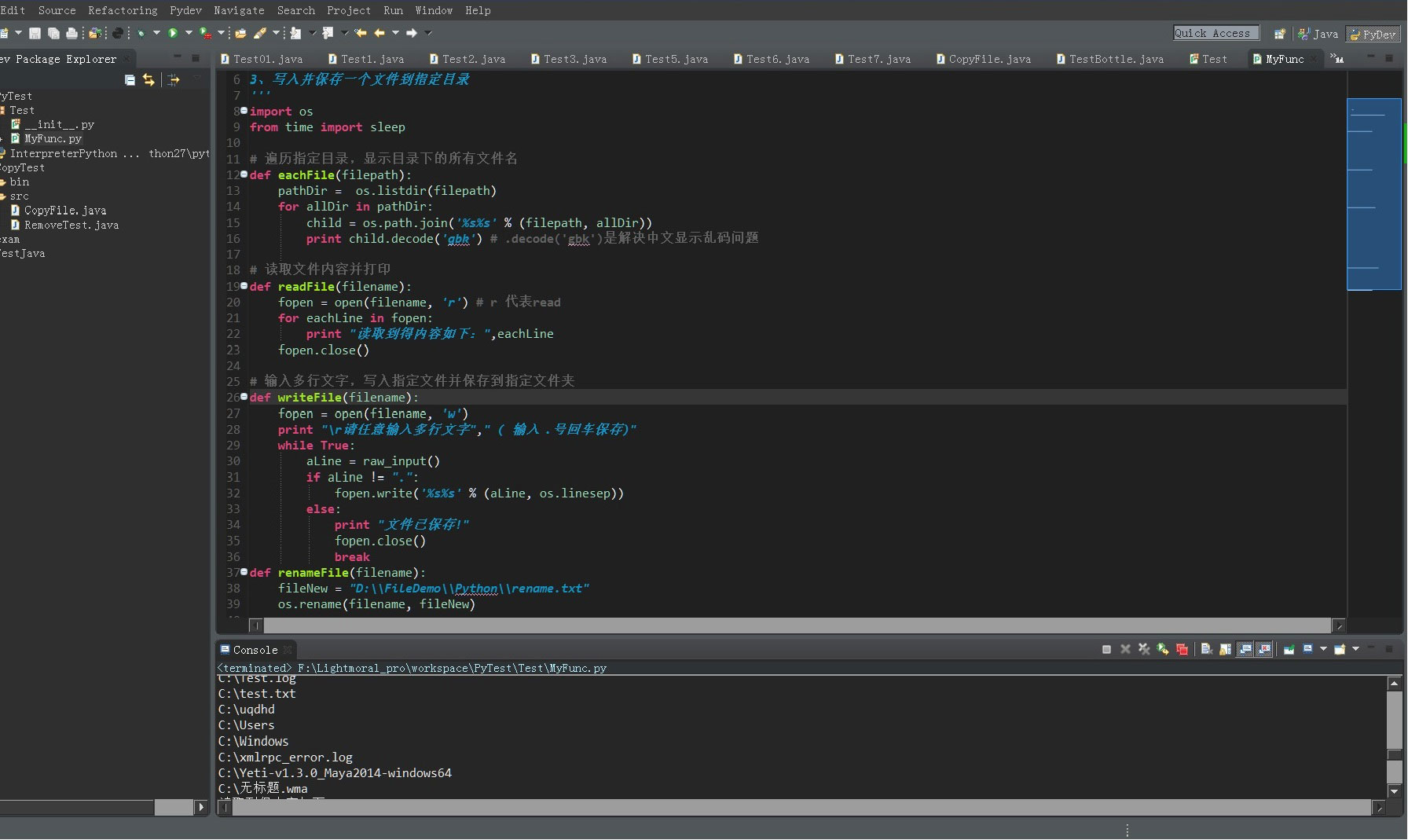Click the Back navigation yellow arrow
Image resolution: width=1408 pixels, height=840 pixels.
379,33
